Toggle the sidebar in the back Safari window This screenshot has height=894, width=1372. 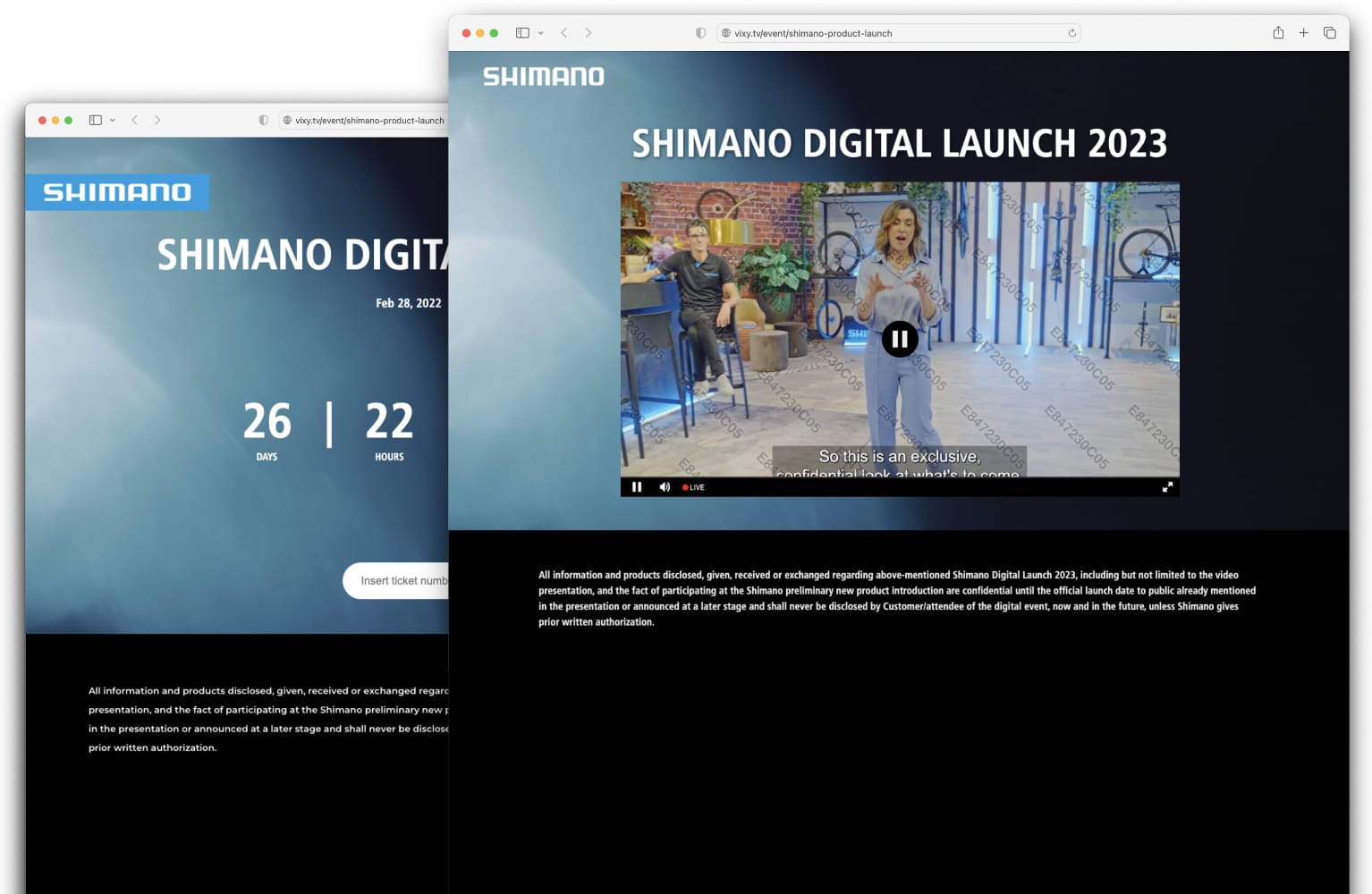coord(95,120)
